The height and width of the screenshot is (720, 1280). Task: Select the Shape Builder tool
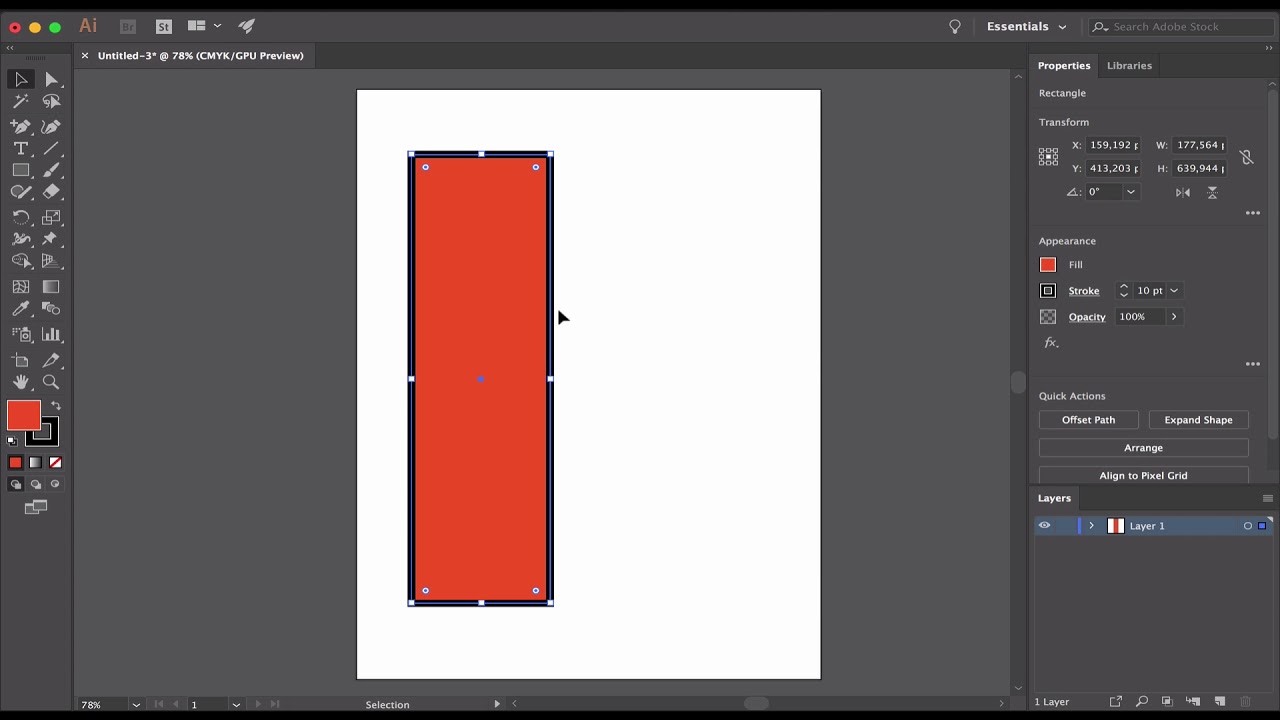coord(21,261)
